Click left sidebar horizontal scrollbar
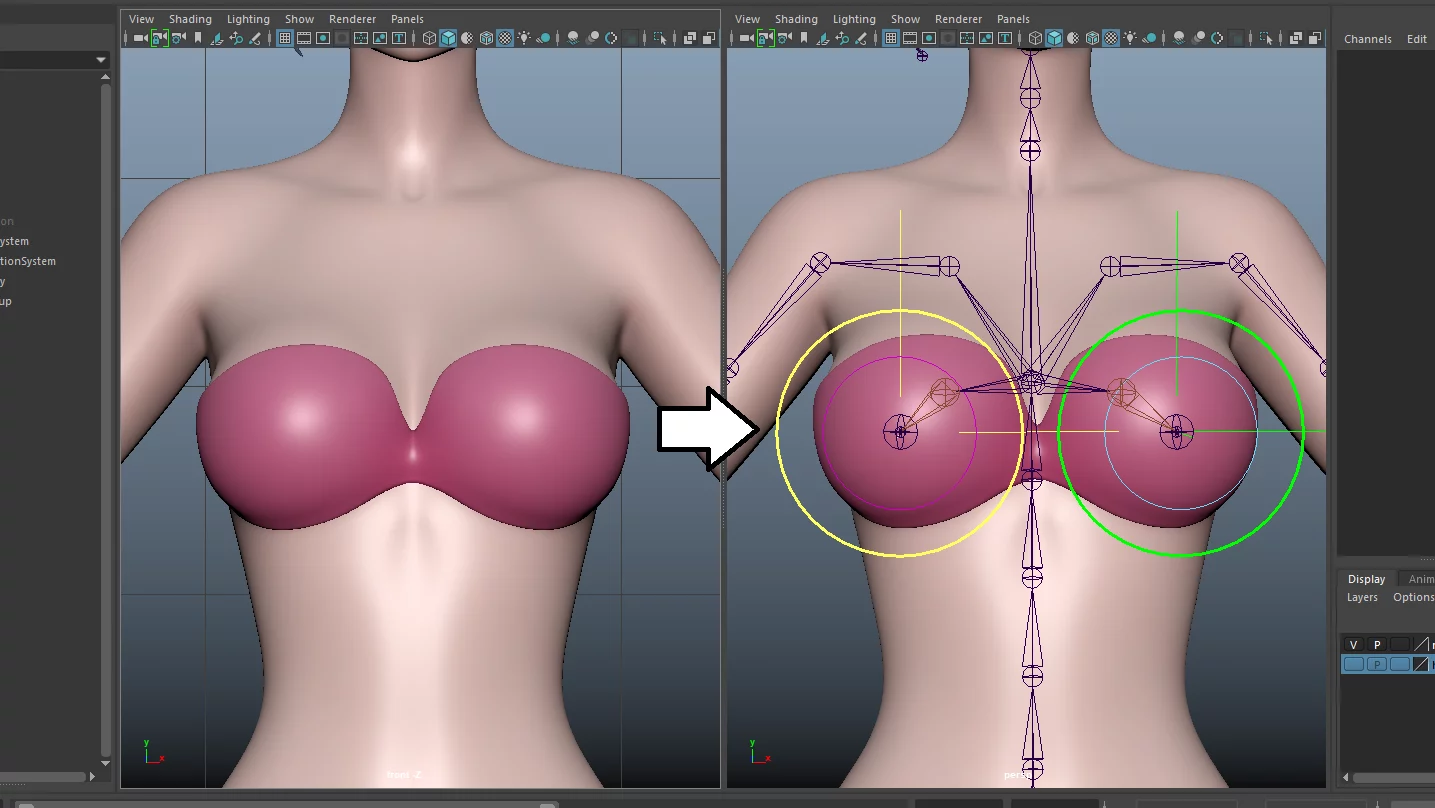Viewport: 1435px width, 808px height. (43, 776)
